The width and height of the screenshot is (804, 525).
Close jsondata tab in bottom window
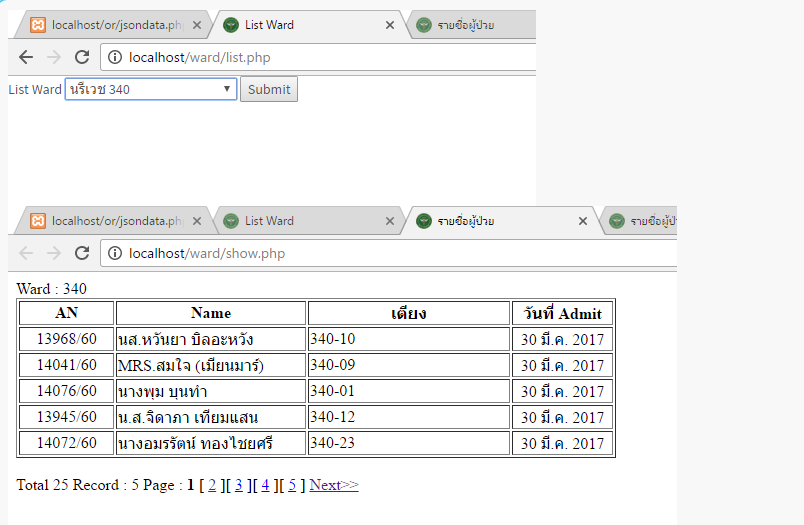[x=197, y=221]
